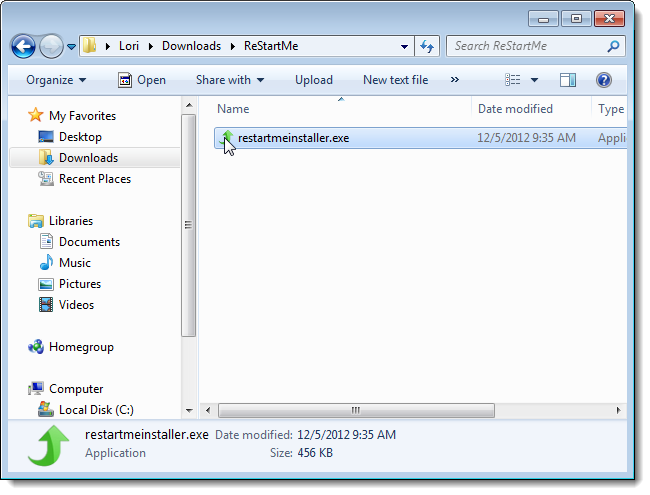
Task: Click the navigation pane vertical scrollbar thumb
Action: point(189,226)
